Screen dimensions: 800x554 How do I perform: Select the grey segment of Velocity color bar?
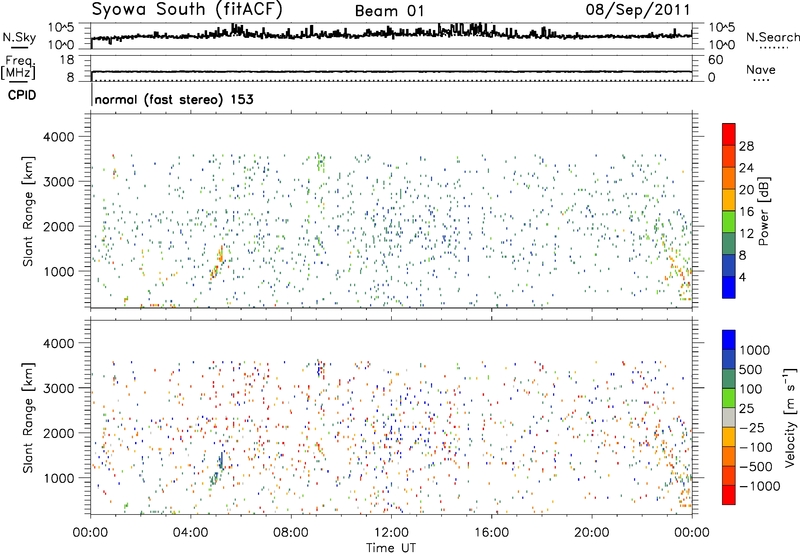click(729, 417)
